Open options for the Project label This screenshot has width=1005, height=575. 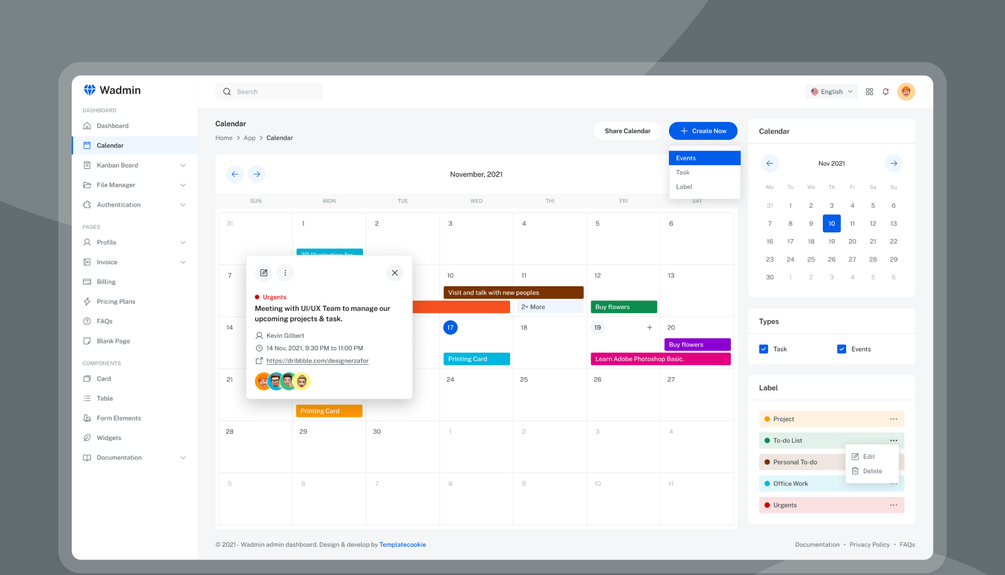[893, 419]
